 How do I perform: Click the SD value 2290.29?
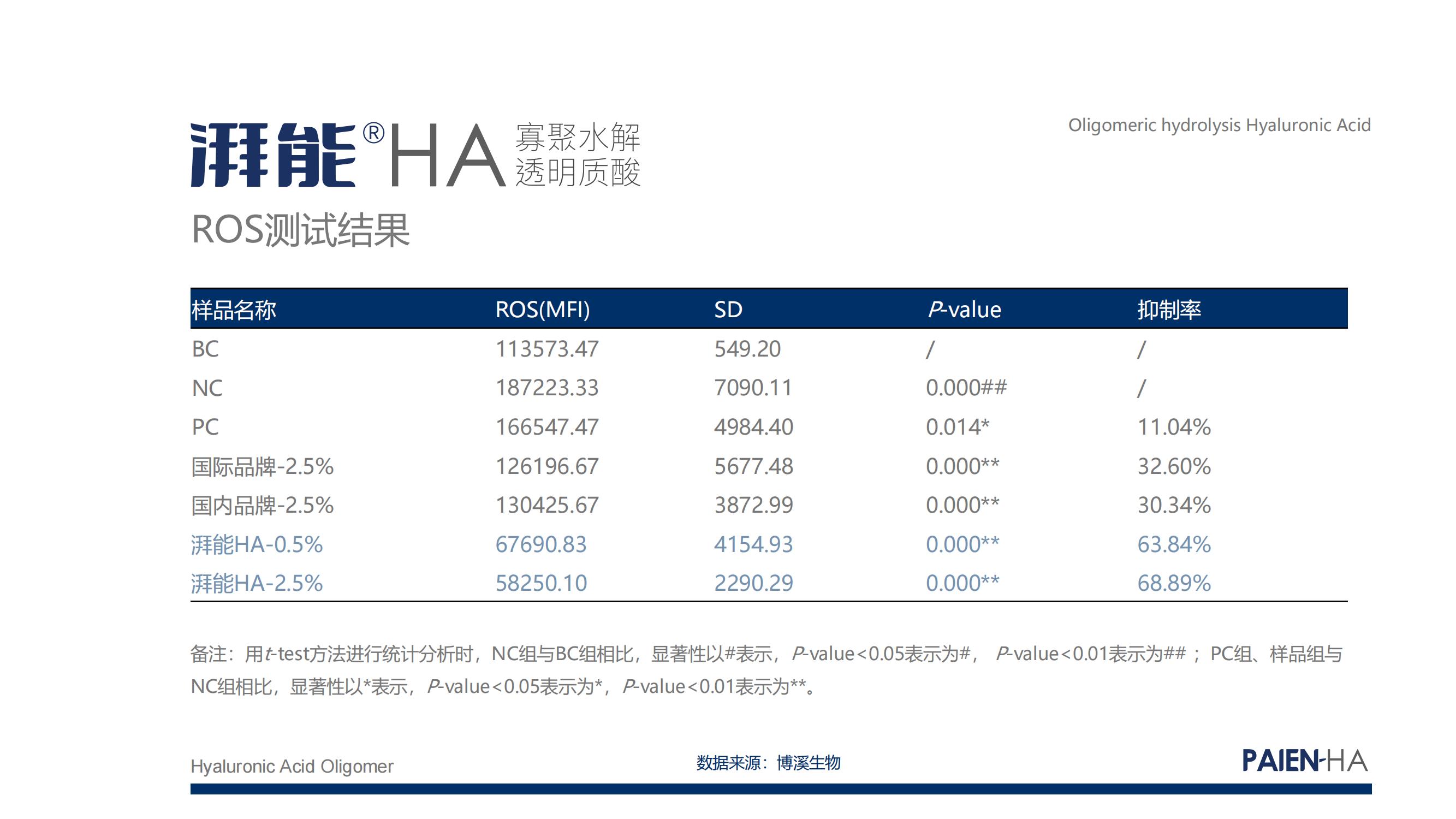[x=753, y=583]
